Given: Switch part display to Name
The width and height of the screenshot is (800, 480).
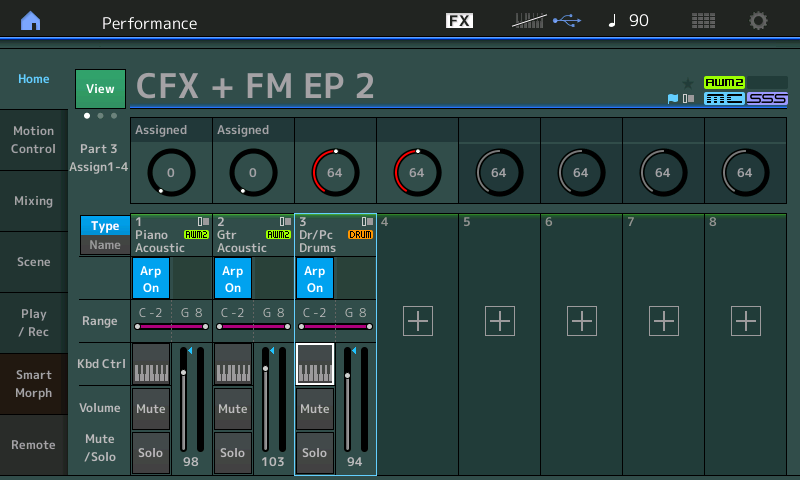Looking at the screenshot, I should (x=105, y=245).
